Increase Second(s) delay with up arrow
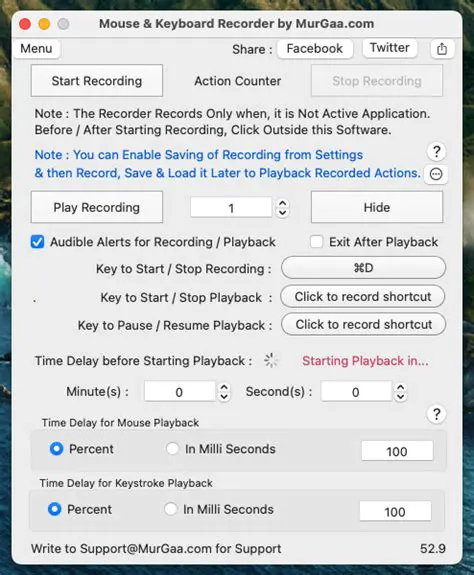 coord(401,387)
